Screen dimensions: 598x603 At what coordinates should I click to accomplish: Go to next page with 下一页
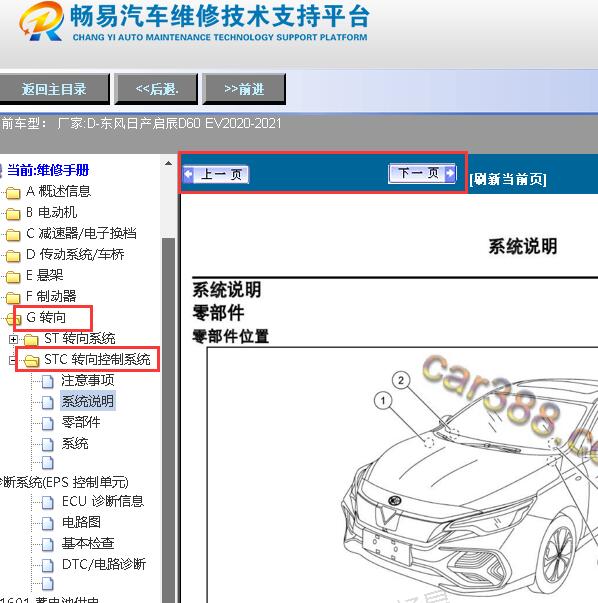422,173
